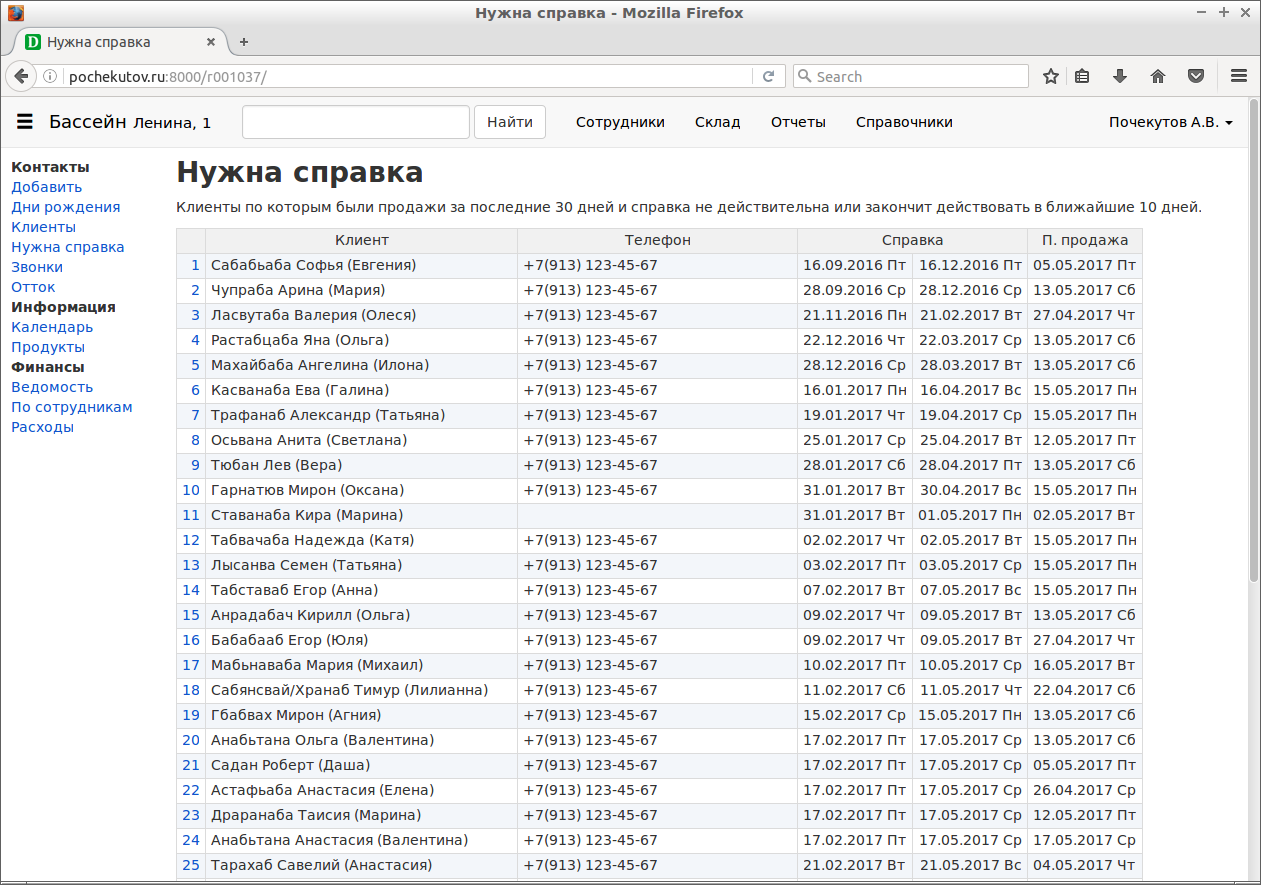Click the Справка column header
1261x885 pixels.
click(912, 240)
